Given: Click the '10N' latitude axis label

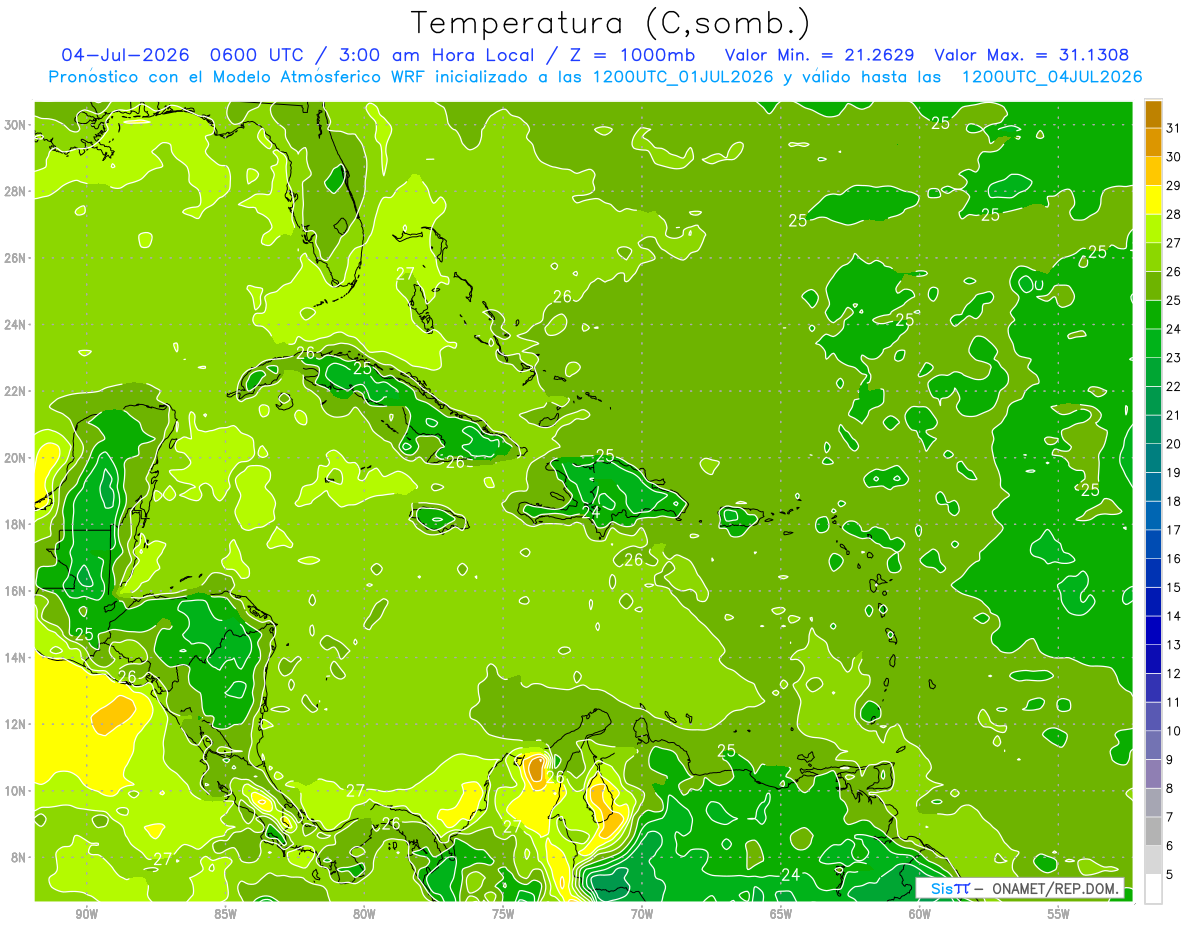Looking at the screenshot, I should (x=17, y=790).
